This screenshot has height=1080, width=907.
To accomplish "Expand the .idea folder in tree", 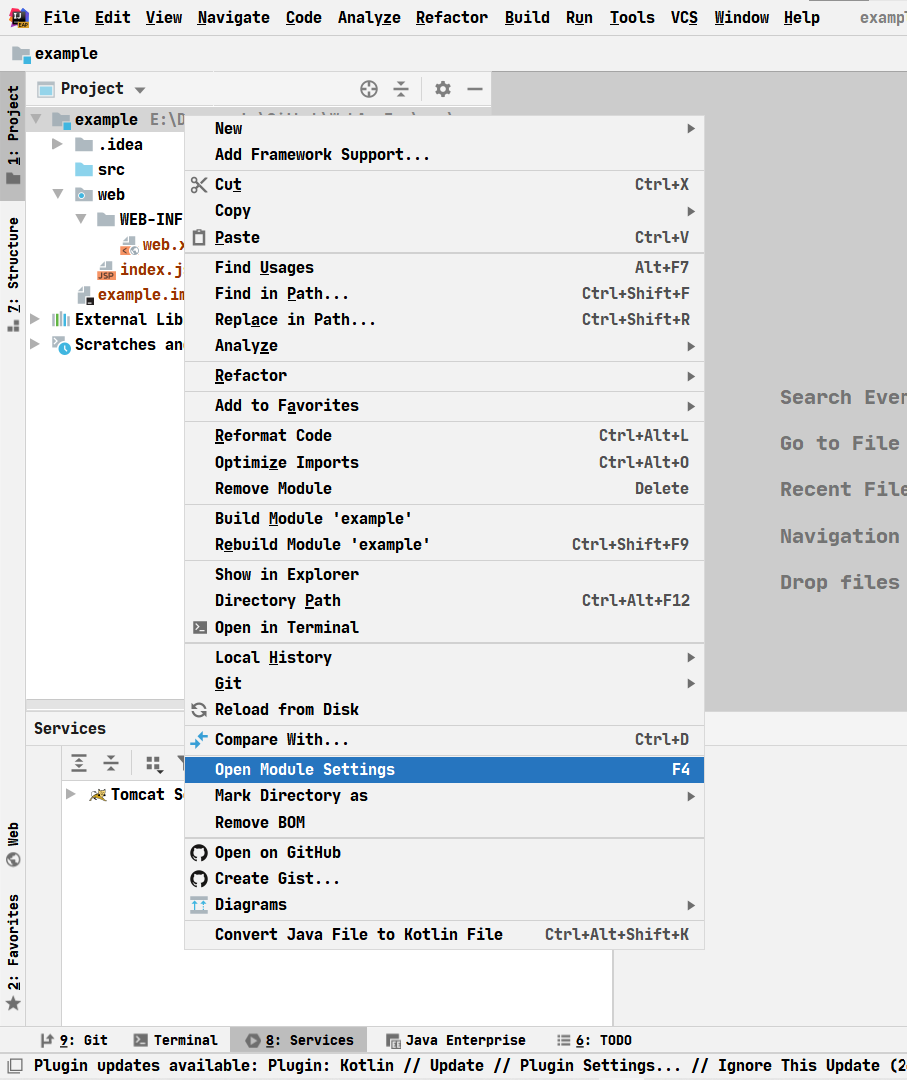I will [x=57, y=144].
